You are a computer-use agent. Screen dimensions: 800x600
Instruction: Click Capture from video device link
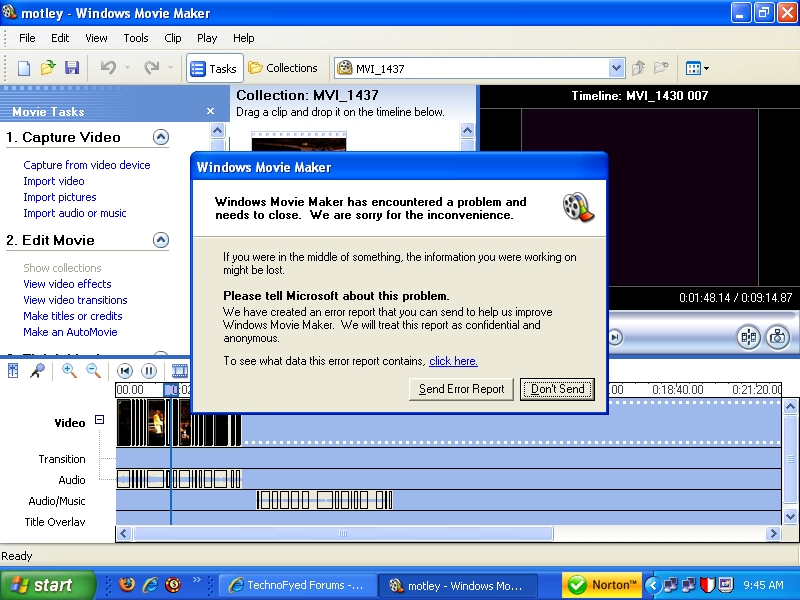click(x=87, y=165)
